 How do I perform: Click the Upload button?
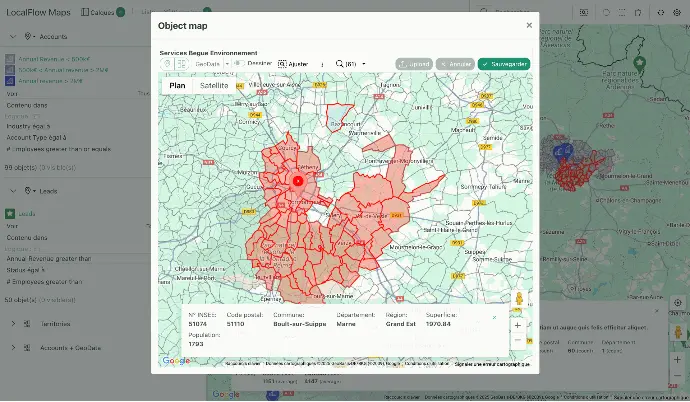point(413,63)
